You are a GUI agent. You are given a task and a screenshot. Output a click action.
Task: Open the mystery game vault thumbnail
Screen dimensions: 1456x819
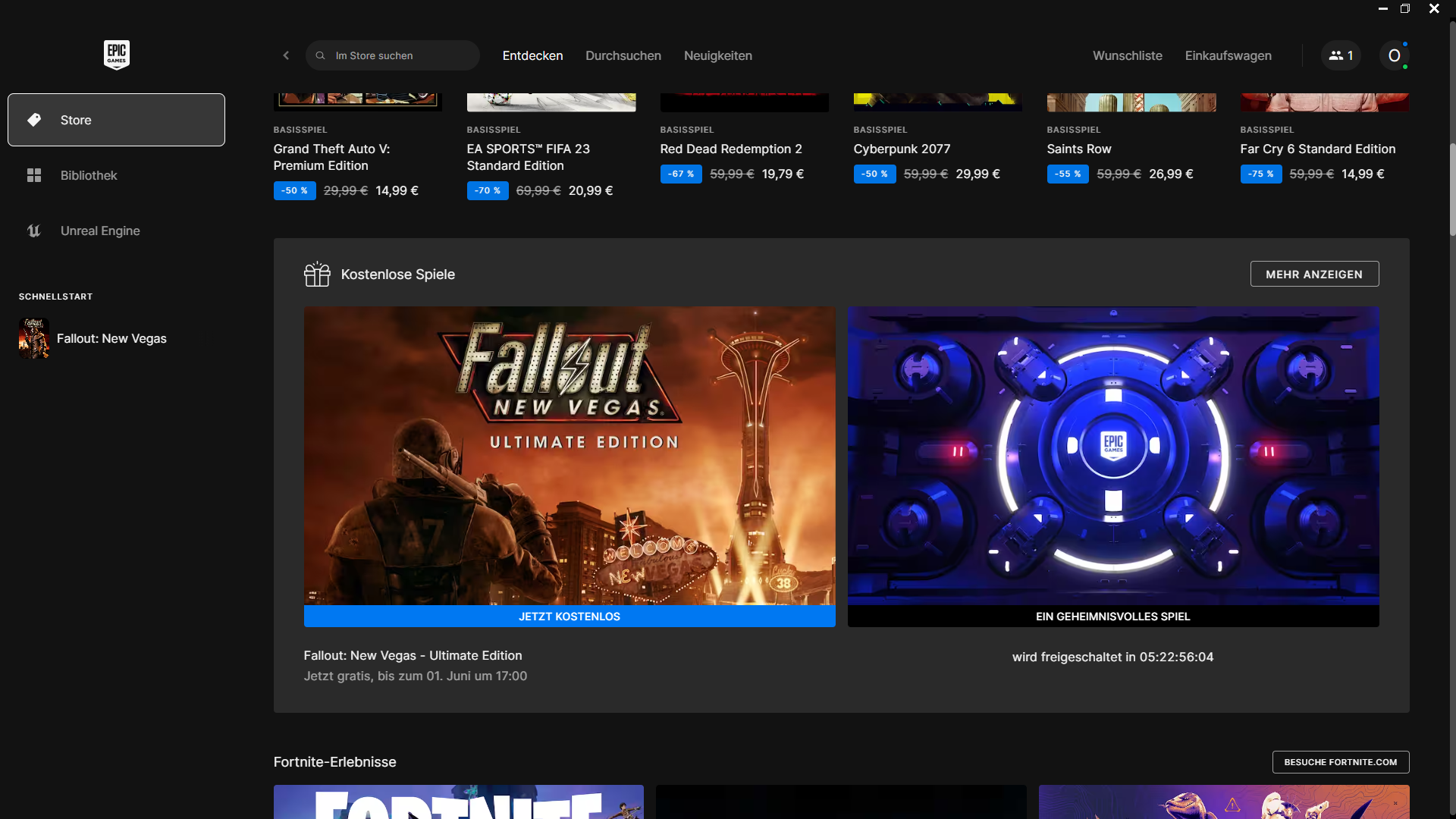coord(1112,455)
